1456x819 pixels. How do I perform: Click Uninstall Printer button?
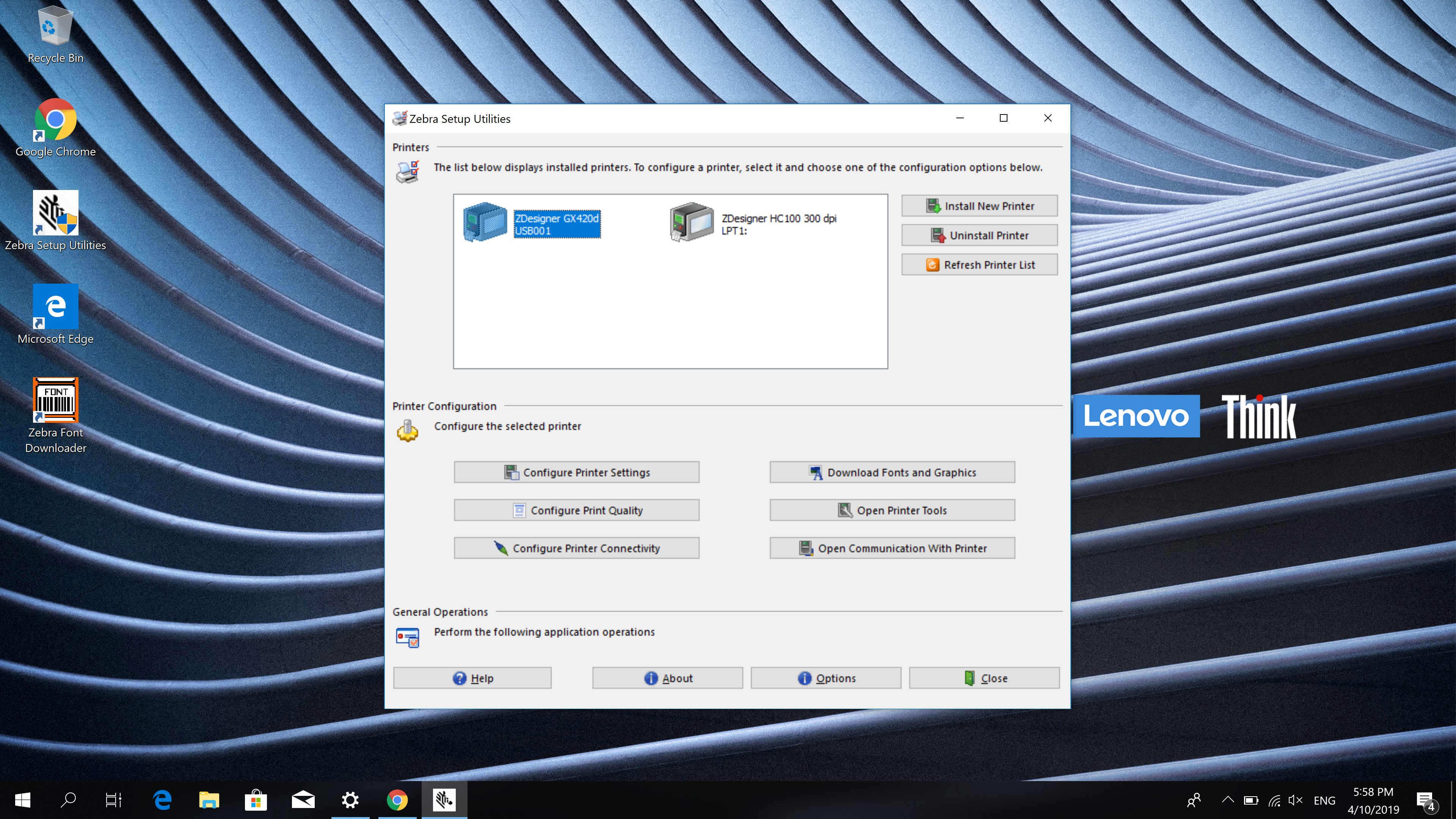point(979,235)
